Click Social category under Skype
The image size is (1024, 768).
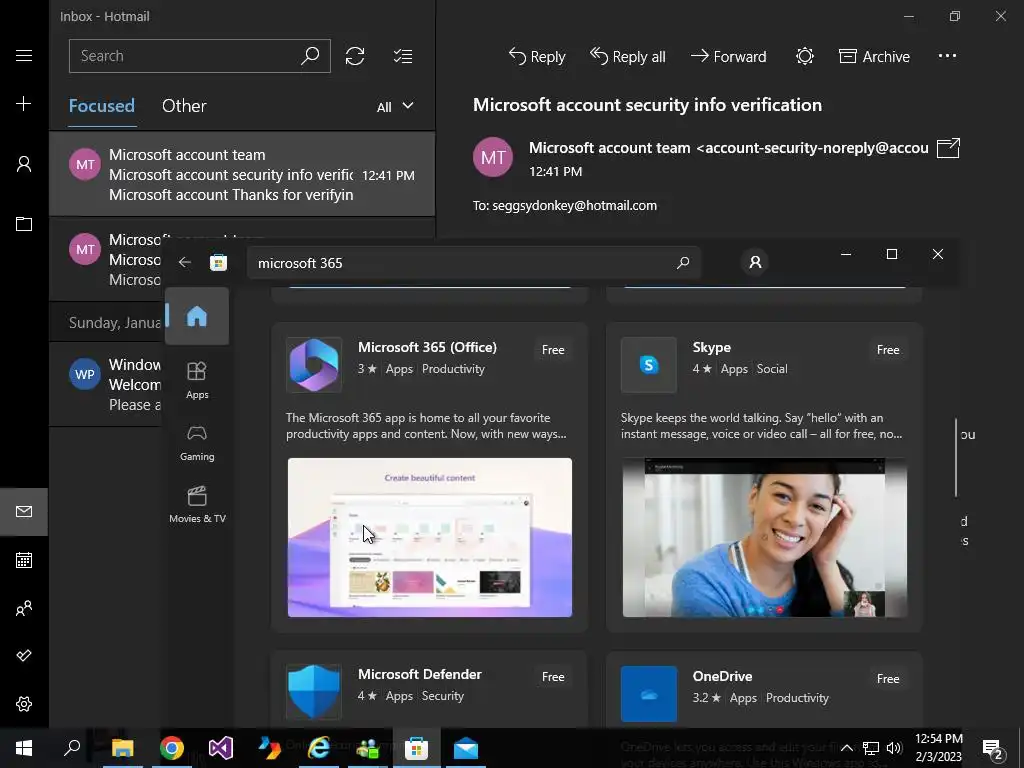coord(772,369)
